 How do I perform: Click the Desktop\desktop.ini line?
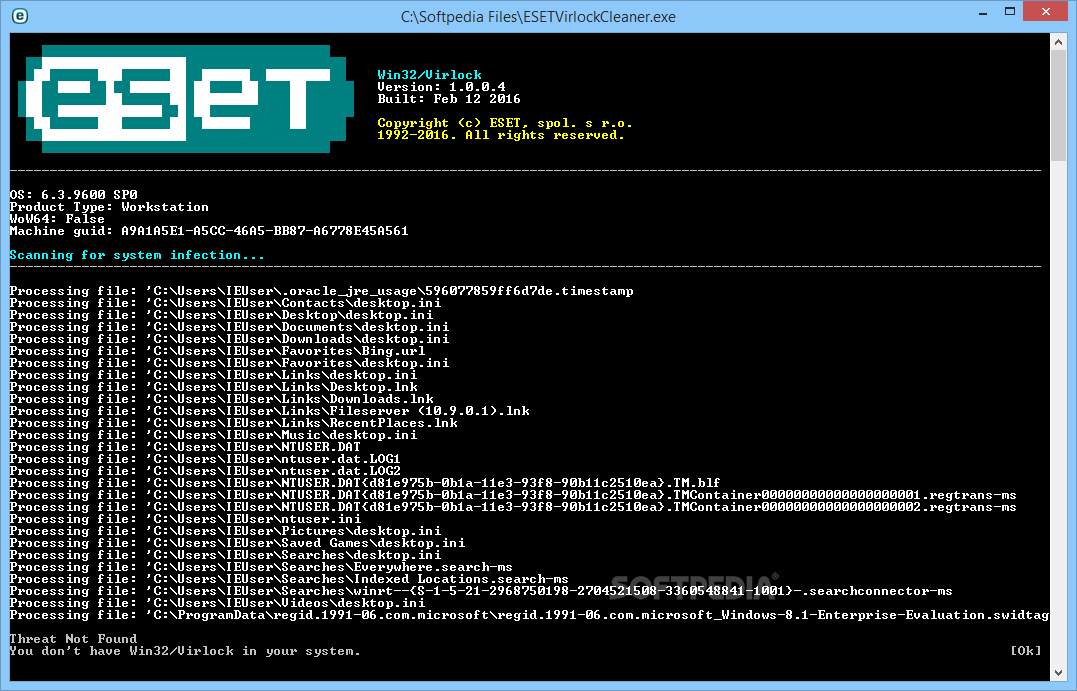coord(221,315)
